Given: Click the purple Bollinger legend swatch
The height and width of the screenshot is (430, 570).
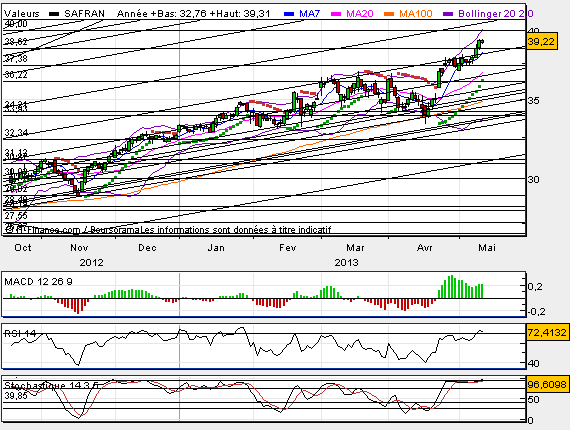Looking at the screenshot, I should pyautogui.click(x=448, y=14).
